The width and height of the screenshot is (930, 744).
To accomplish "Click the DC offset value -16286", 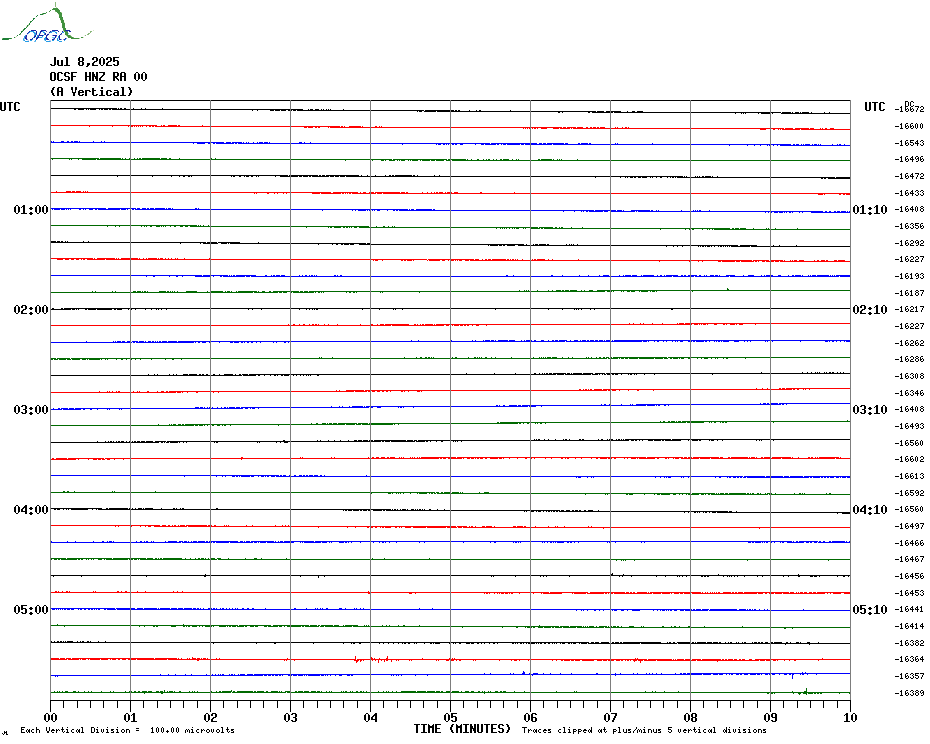I will click(909, 360).
